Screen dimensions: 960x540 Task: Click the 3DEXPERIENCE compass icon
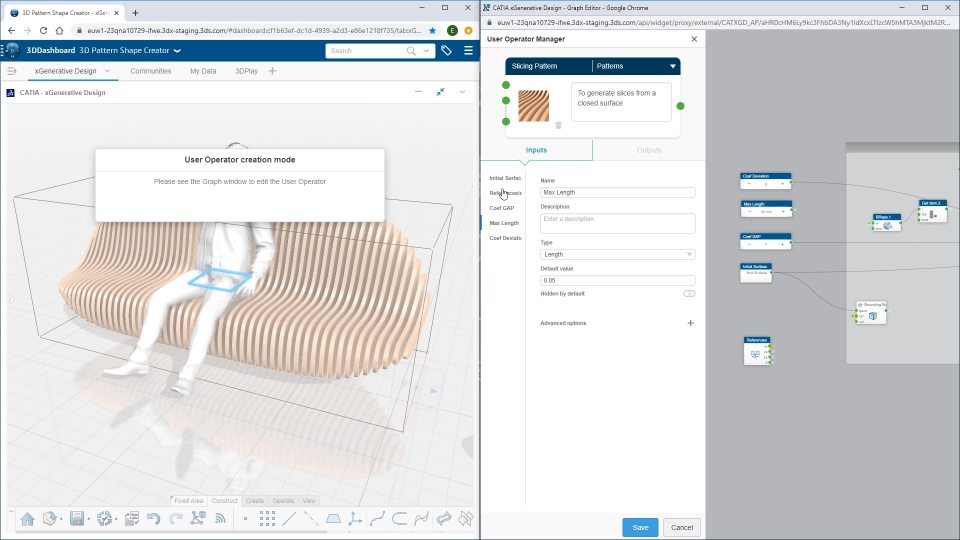coord(12,51)
